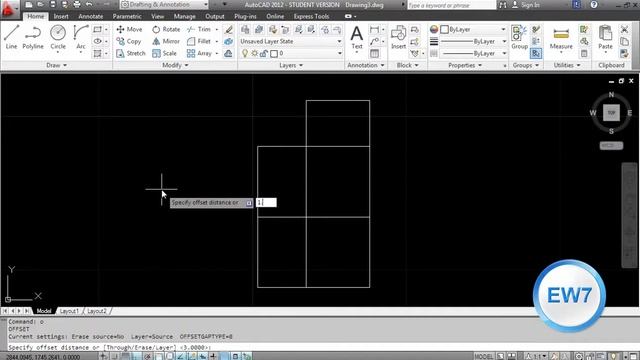Open the Measure utility
The image size is (640, 360).
pyautogui.click(x=561, y=38)
